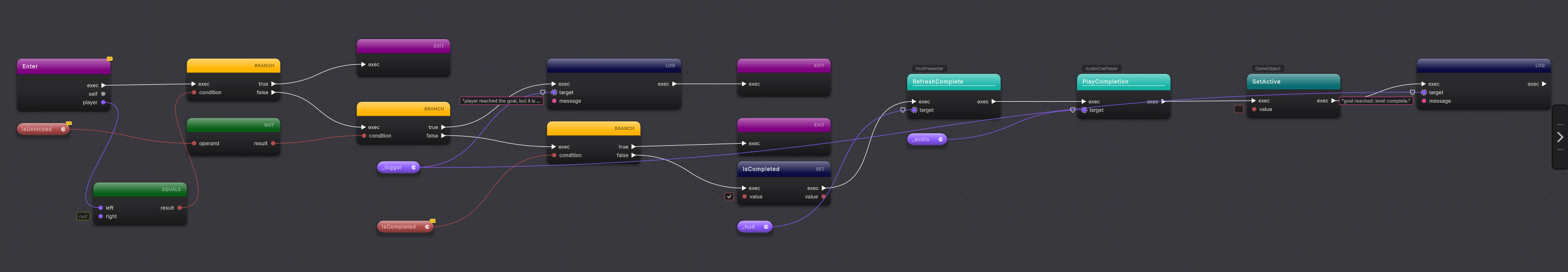Click the SetActive exec output arrow

coord(1333,101)
